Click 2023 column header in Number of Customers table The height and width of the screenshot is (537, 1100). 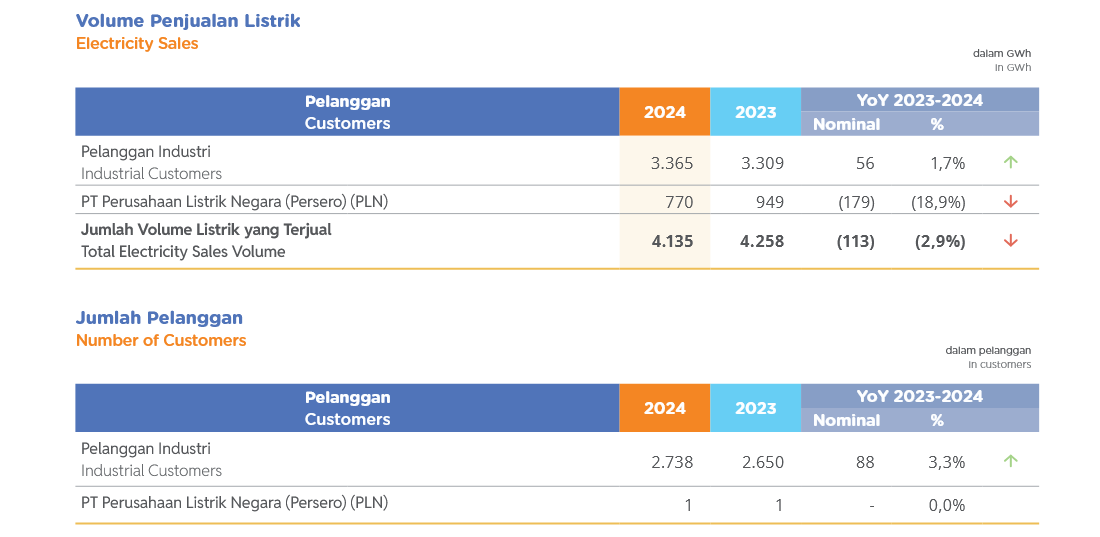click(x=755, y=408)
